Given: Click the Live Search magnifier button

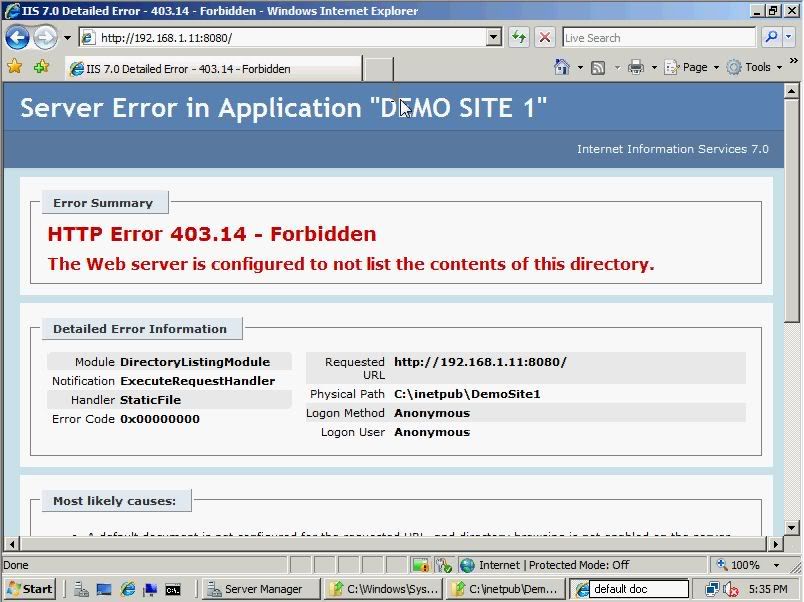Looking at the screenshot, I should pyautogui.click(x=771, y=37).
